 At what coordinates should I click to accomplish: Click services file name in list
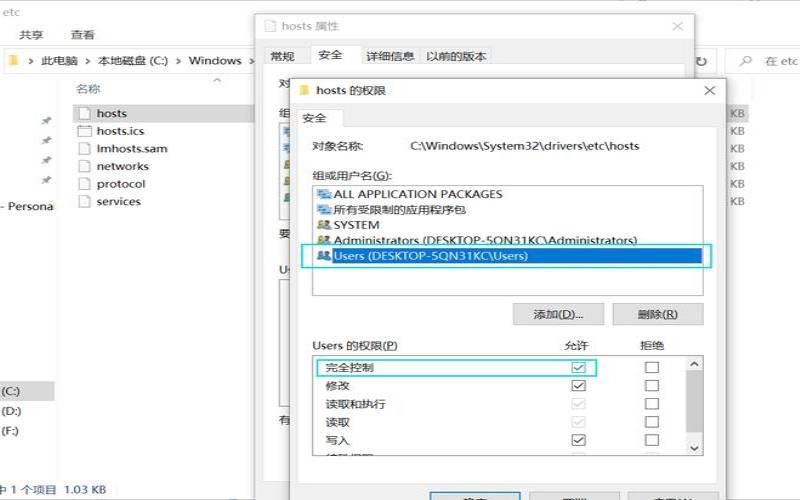point(118,202)
